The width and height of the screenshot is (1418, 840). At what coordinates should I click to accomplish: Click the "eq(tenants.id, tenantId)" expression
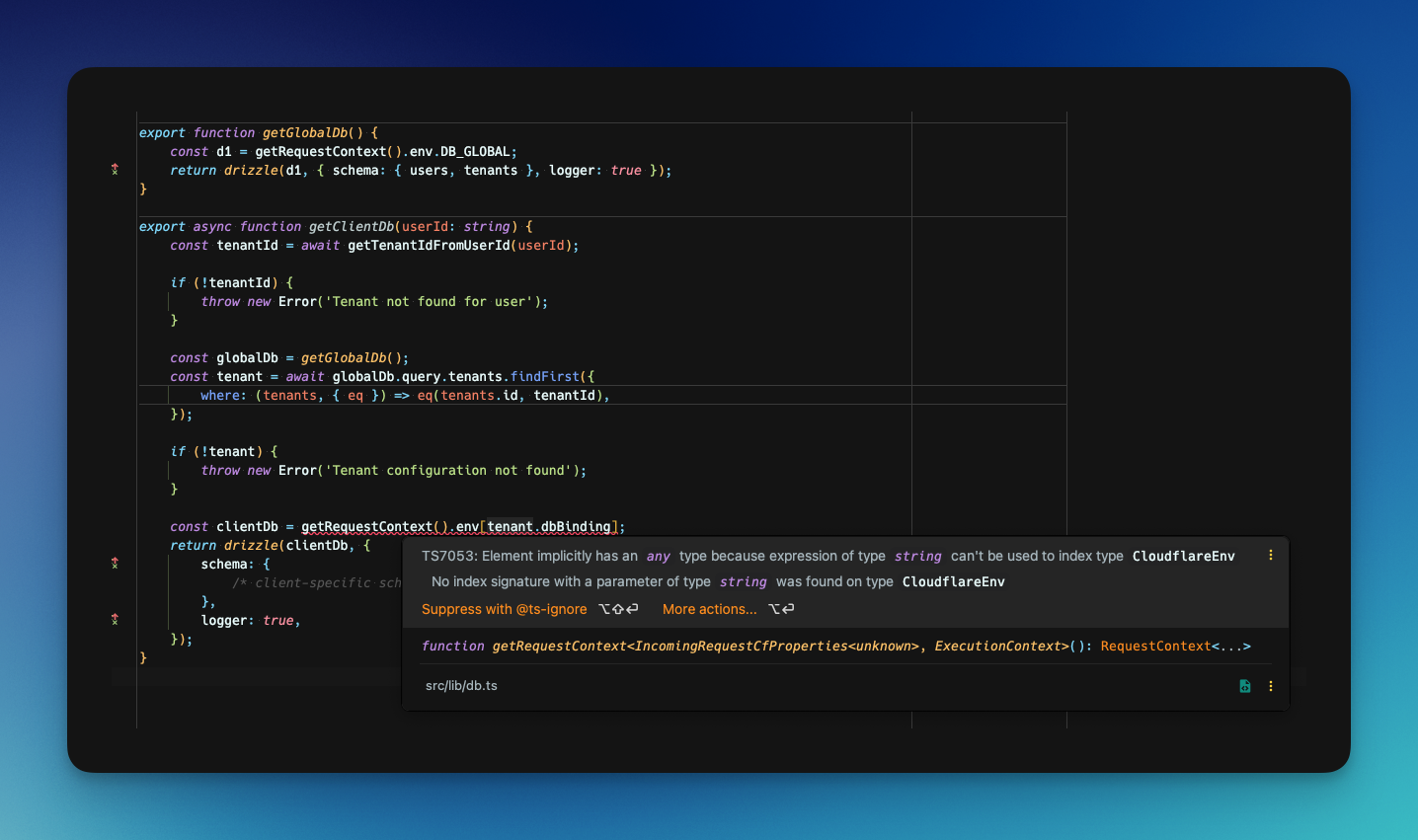[x=510, y=395]
